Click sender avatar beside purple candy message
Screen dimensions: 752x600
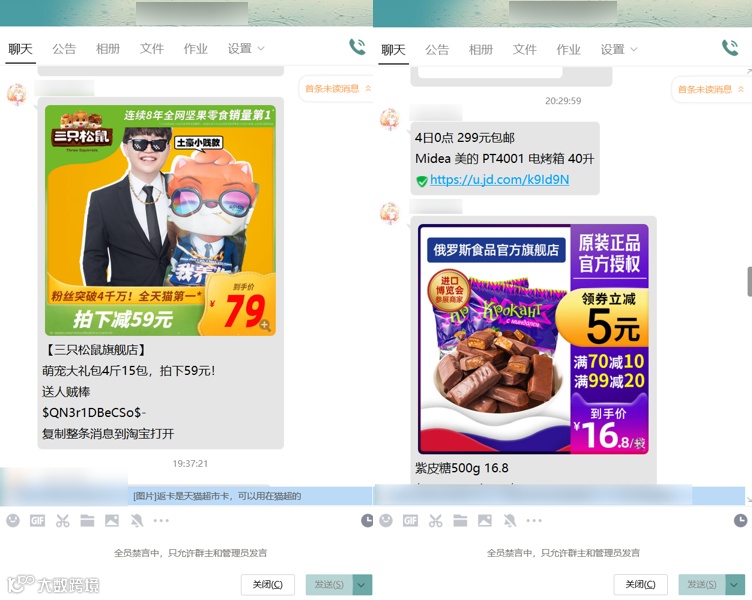[390, 213]
